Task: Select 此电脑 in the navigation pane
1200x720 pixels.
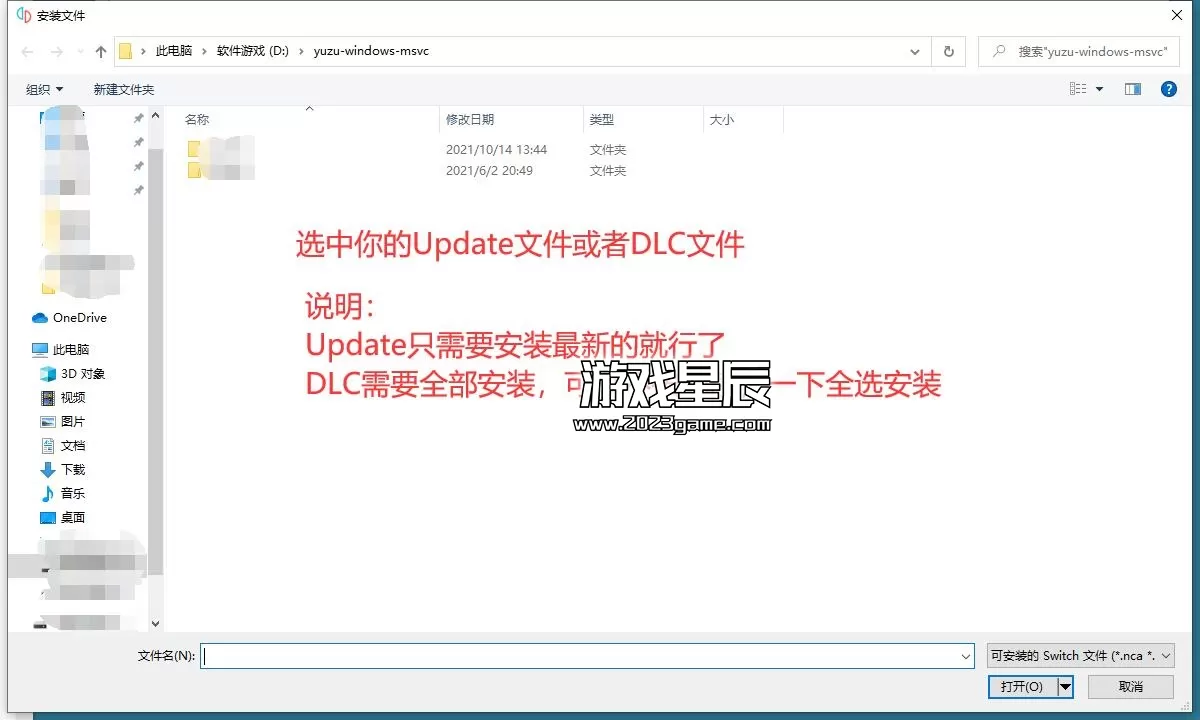Action: [70, 350]
